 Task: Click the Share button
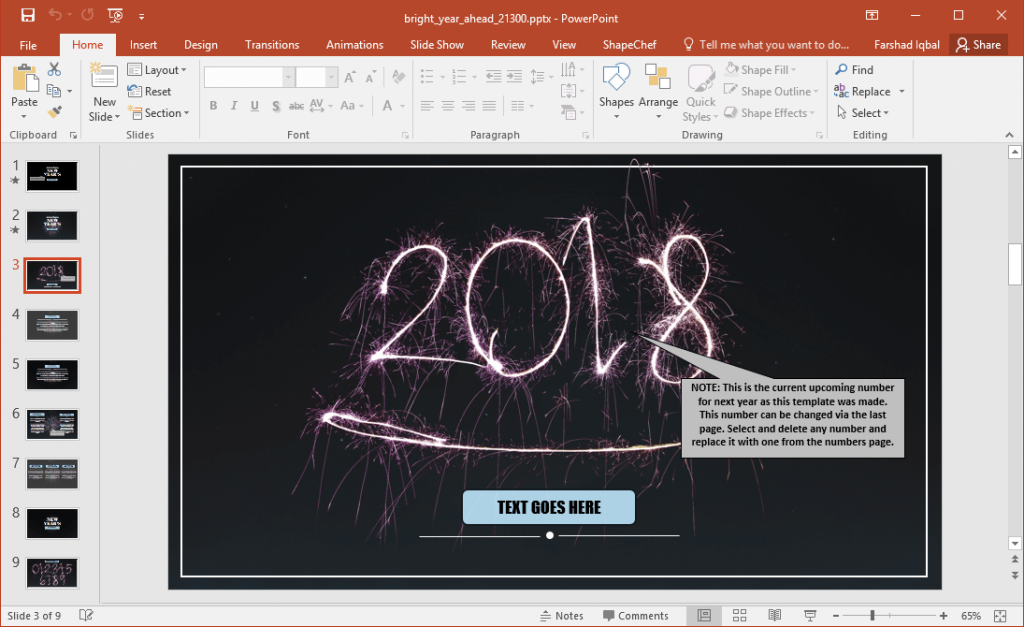978,44
